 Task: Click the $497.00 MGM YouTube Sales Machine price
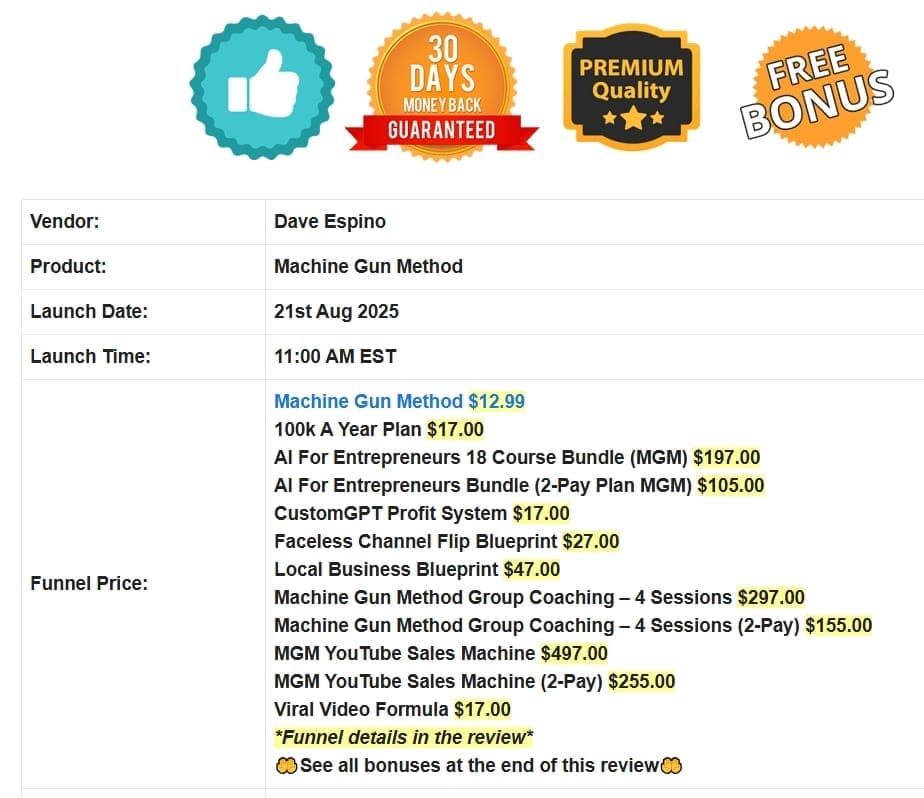(574, 653)
